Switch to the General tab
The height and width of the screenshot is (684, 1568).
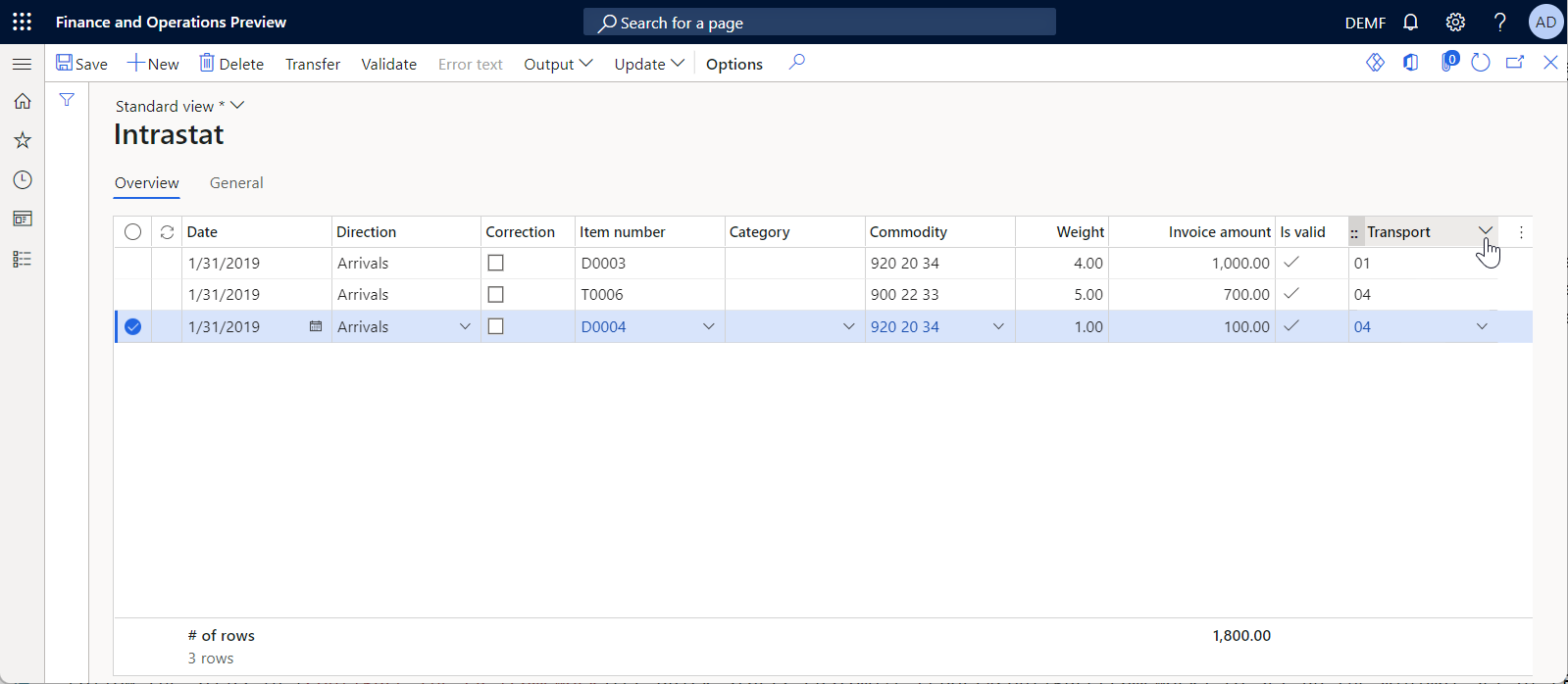pos(236,183)
